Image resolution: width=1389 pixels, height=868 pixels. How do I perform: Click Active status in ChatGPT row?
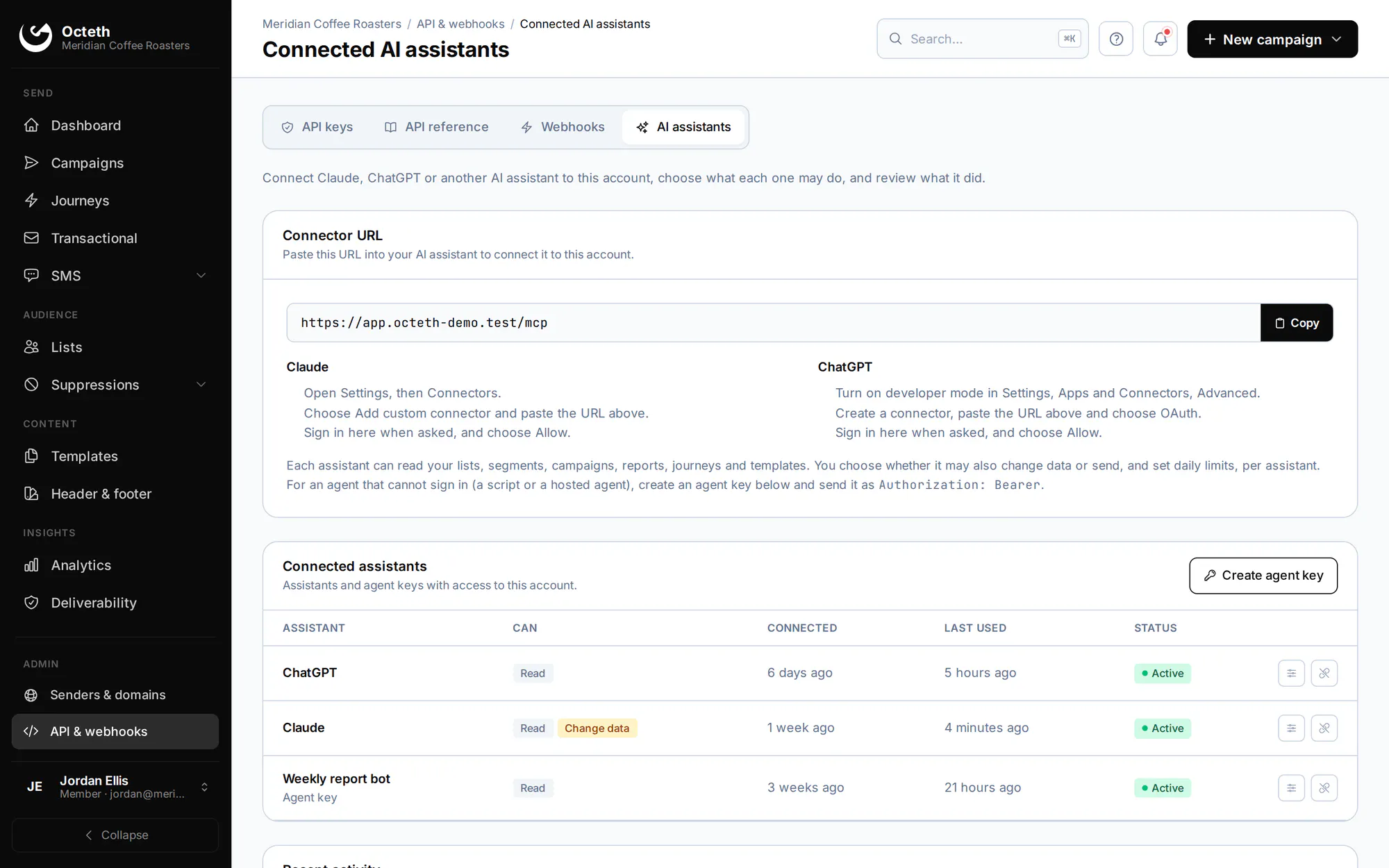tap(1162, 674)
